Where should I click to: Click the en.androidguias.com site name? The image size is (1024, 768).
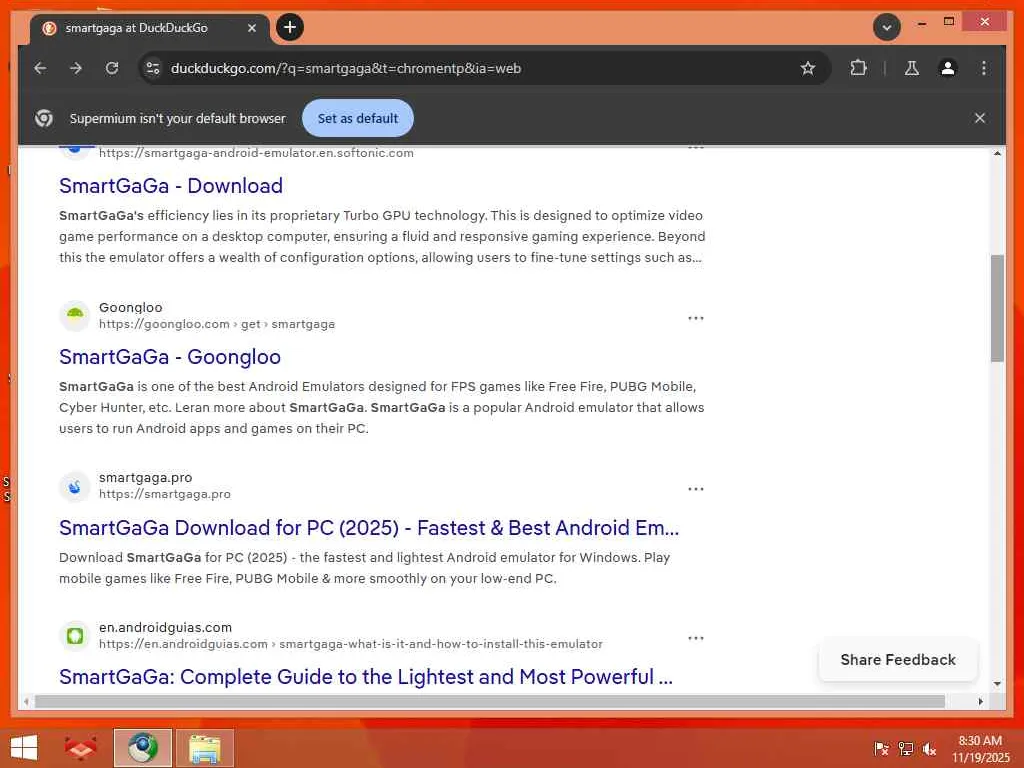coord(165,627)
